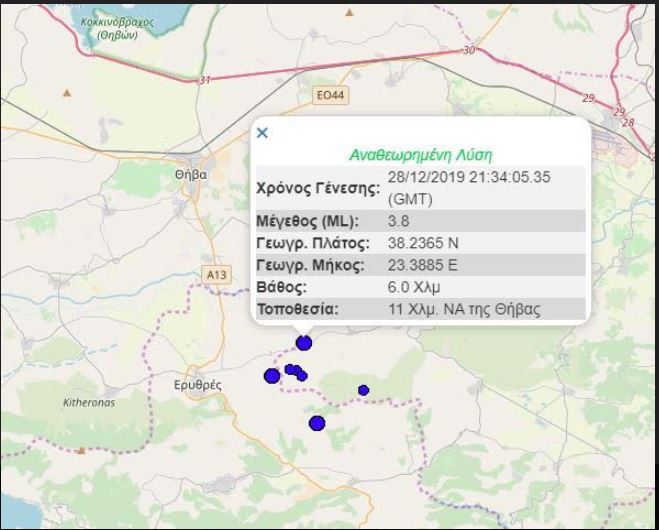Click the Ερυθρές town label
The image size is (659, 530).
point(197,384)
